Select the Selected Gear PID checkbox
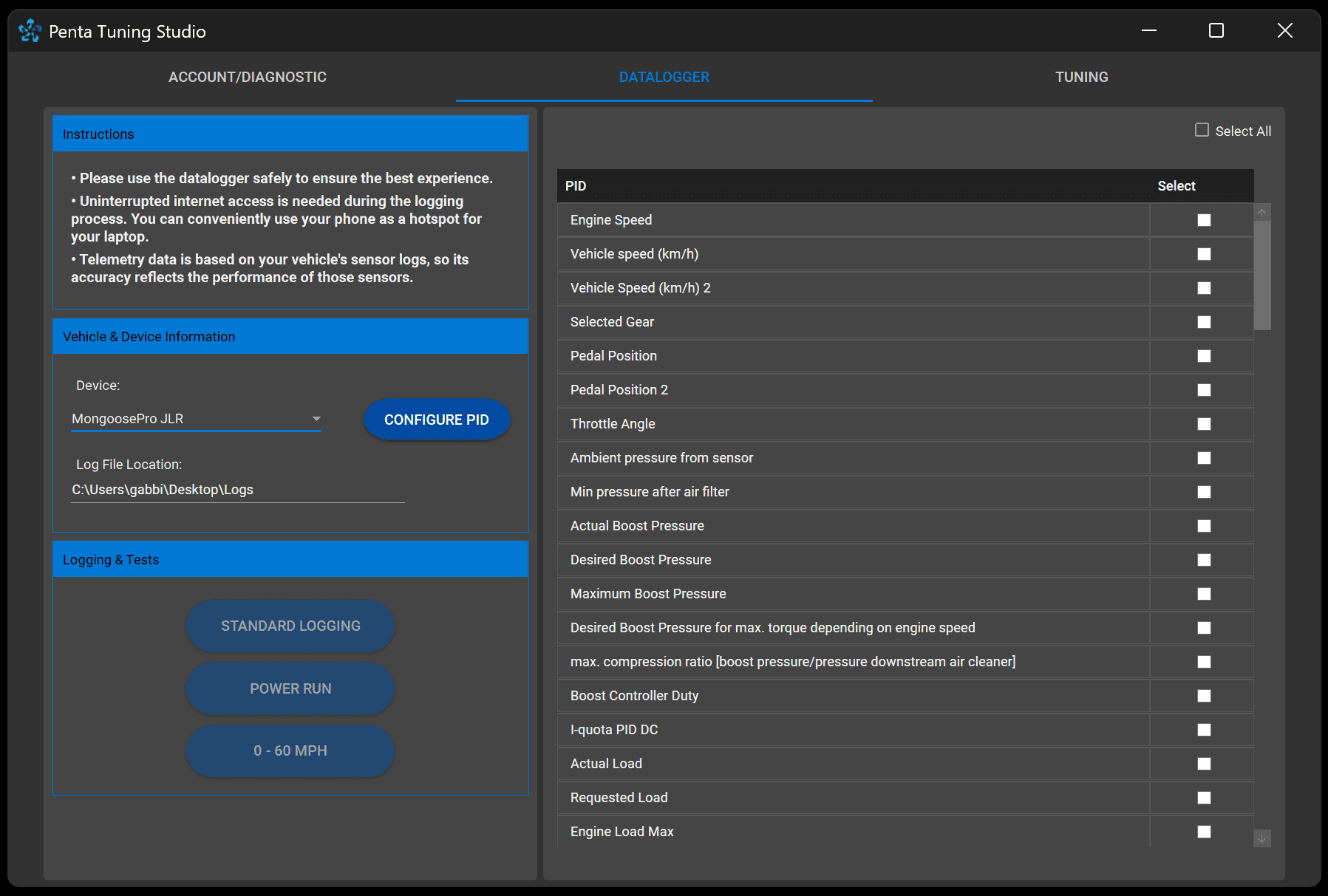This screenshot has width=1328, height=896. pos(1204,322)
